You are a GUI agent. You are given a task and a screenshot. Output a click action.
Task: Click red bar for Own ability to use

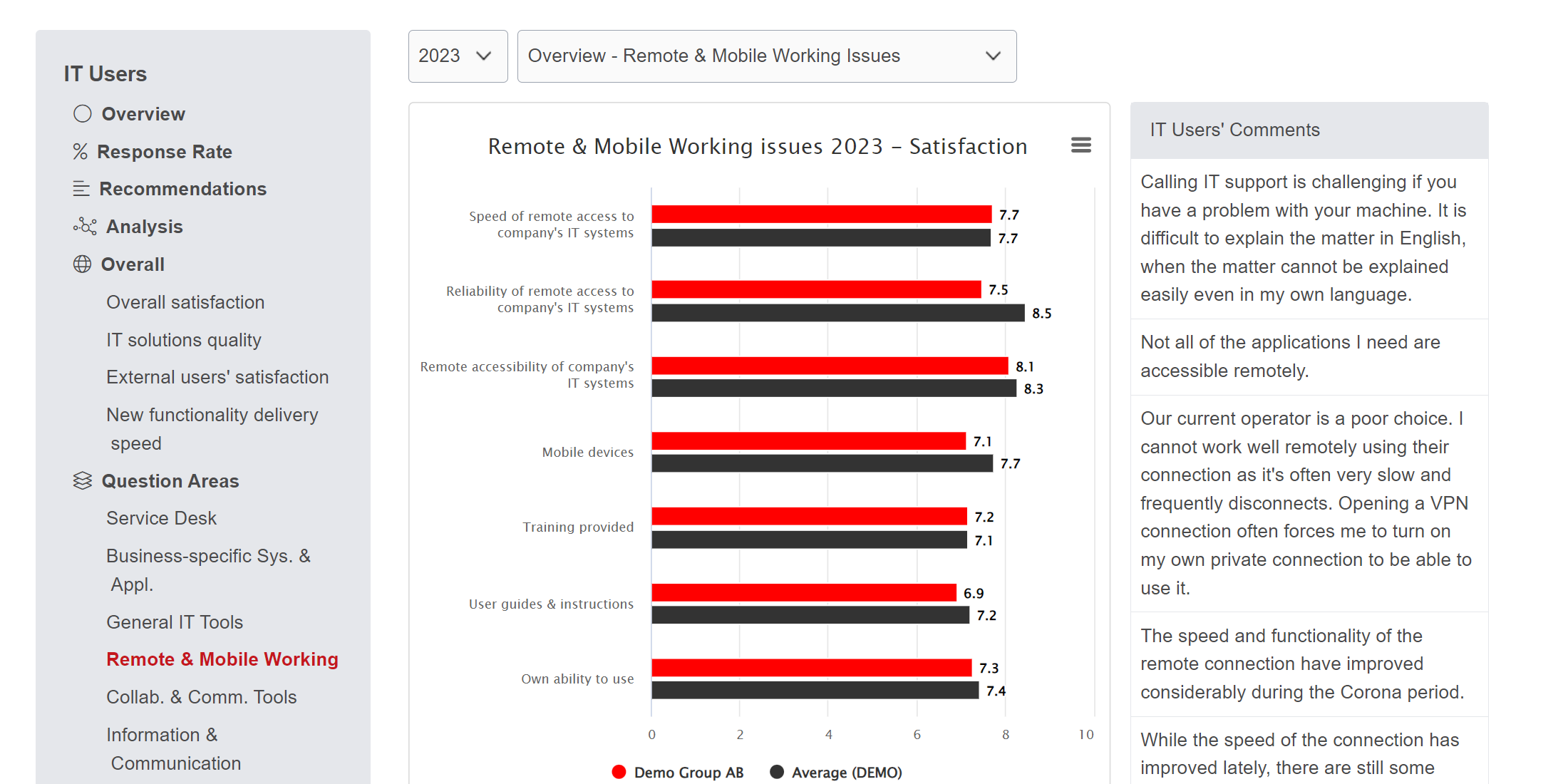tap(812, 668)
